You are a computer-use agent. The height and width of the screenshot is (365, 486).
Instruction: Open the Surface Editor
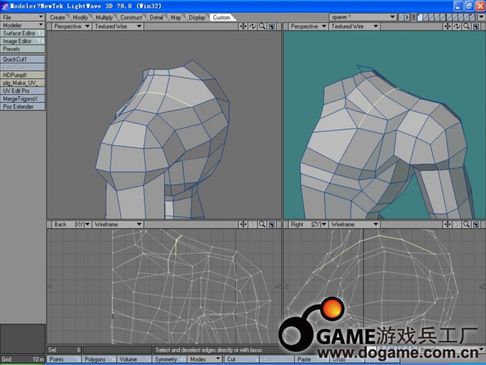pyautogui.click(x=23, y=33)
